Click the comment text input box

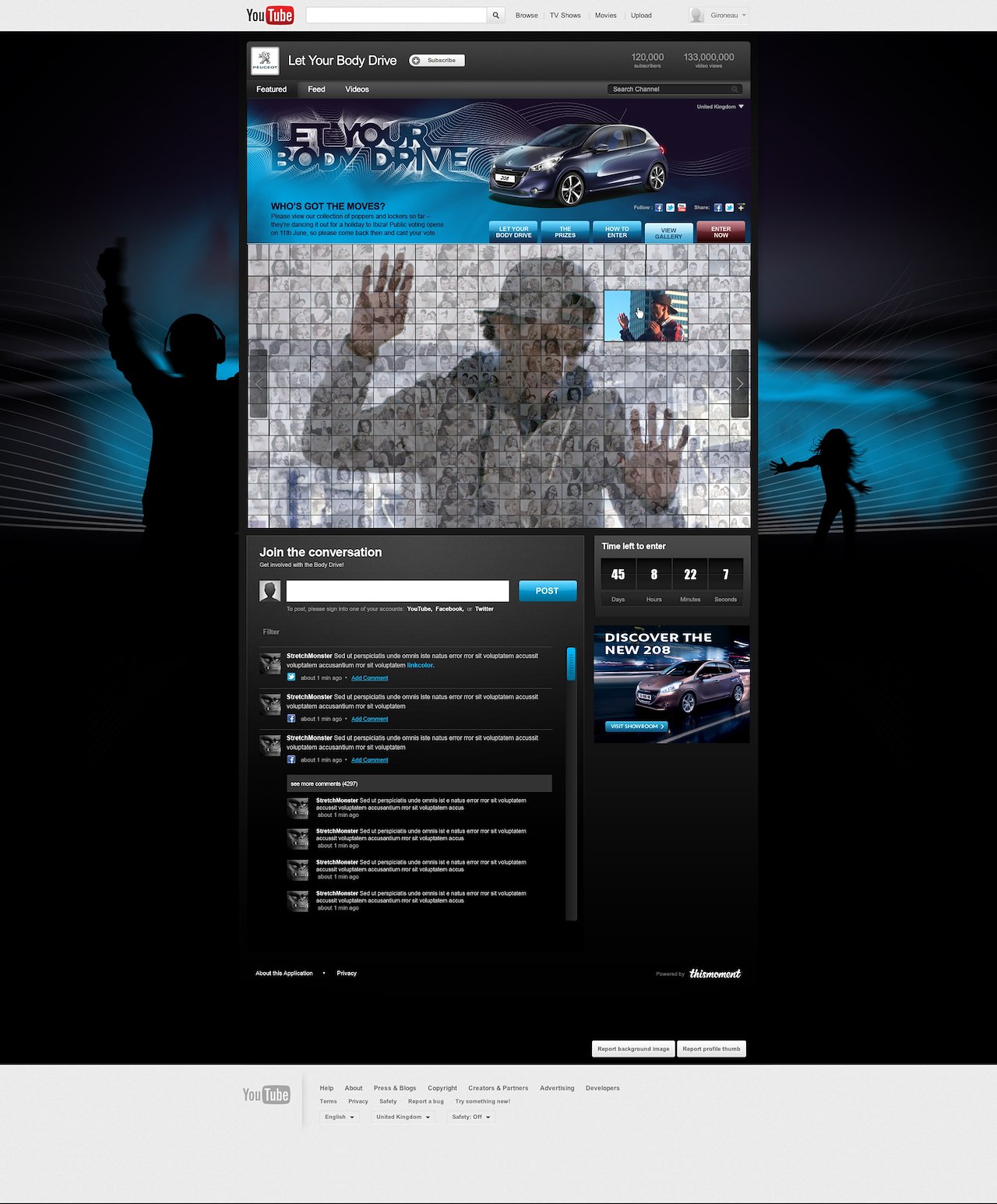pos(398,591)
